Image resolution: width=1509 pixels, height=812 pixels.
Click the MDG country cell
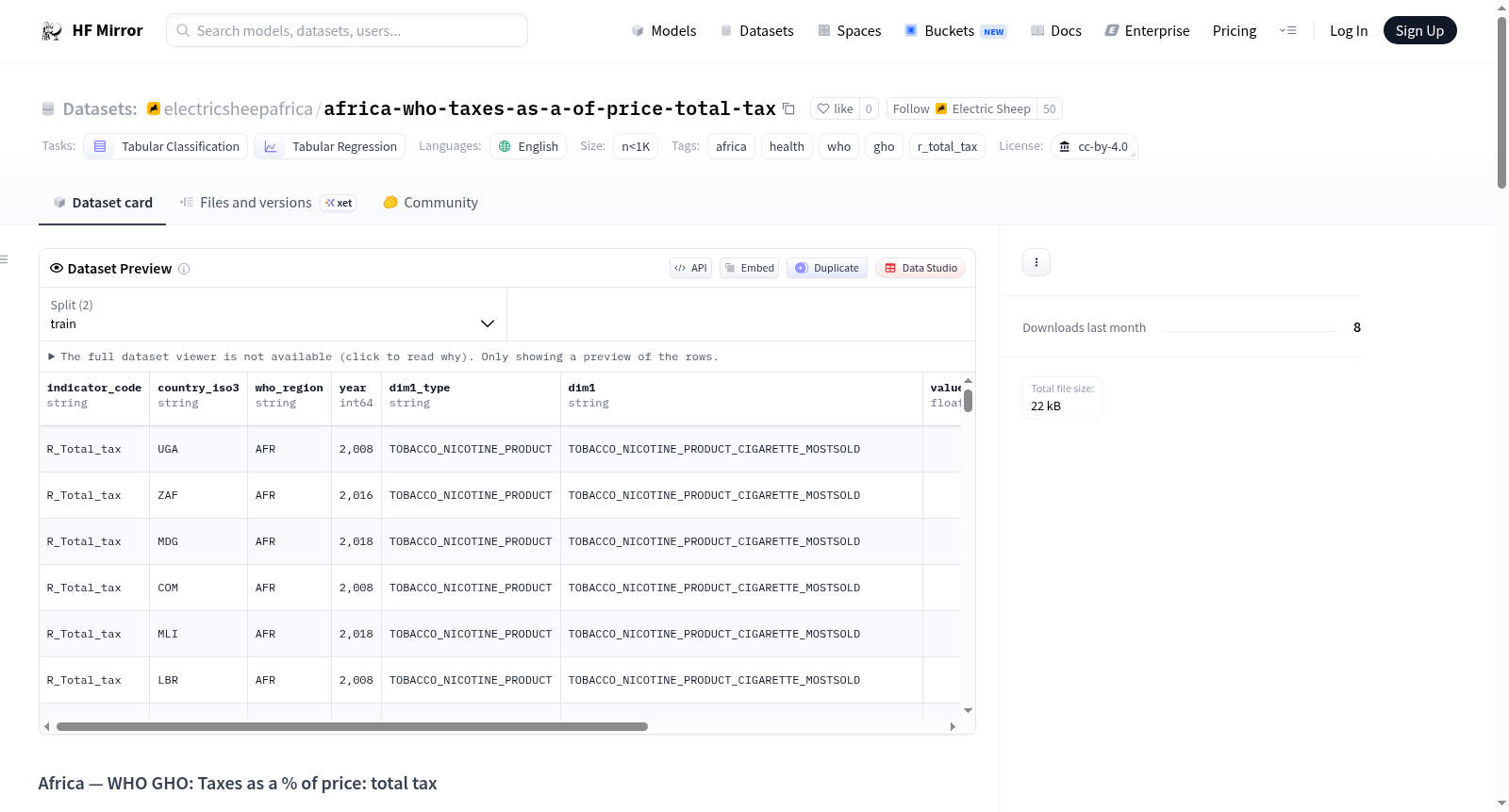(x=199, y=541)
